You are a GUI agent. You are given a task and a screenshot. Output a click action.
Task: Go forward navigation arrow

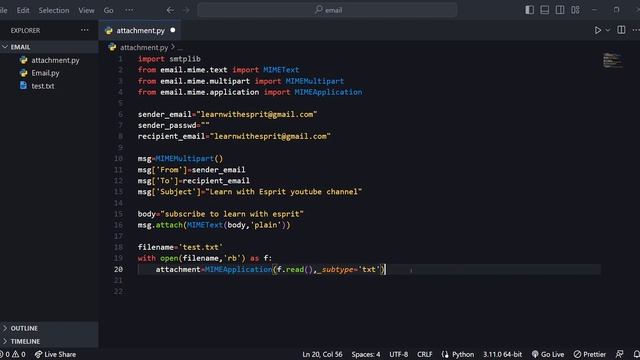186,10
